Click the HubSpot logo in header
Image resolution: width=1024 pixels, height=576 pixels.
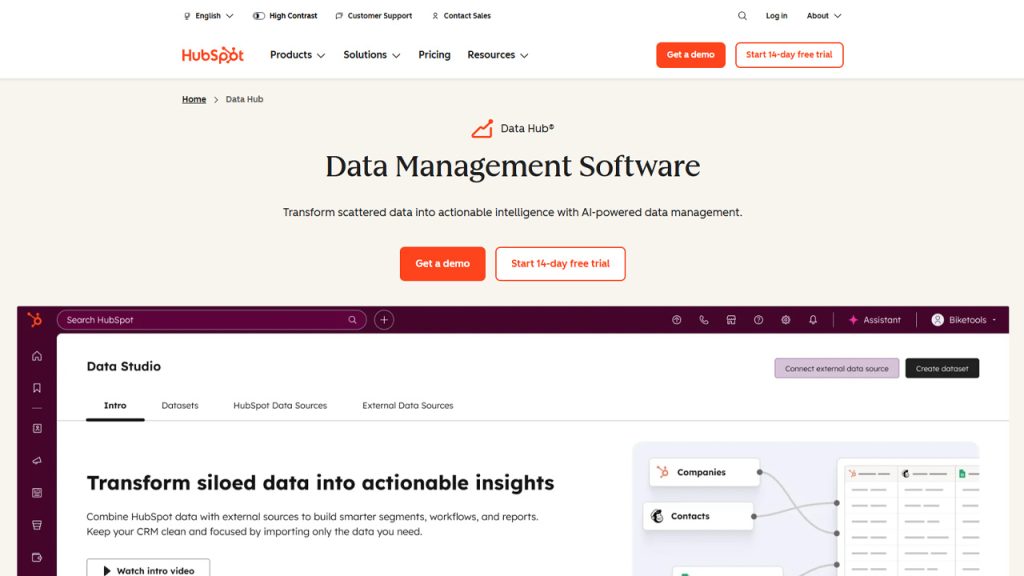(x=212, y=55)
